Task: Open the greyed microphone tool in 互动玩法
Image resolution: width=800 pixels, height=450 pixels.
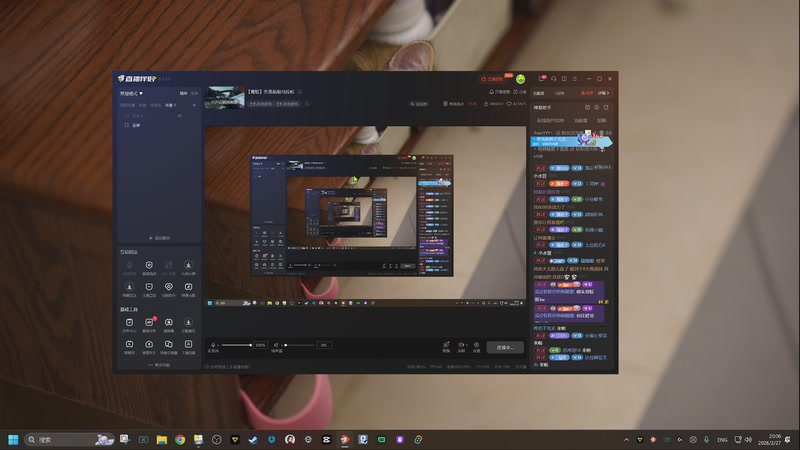Action: tap(130, 267)
